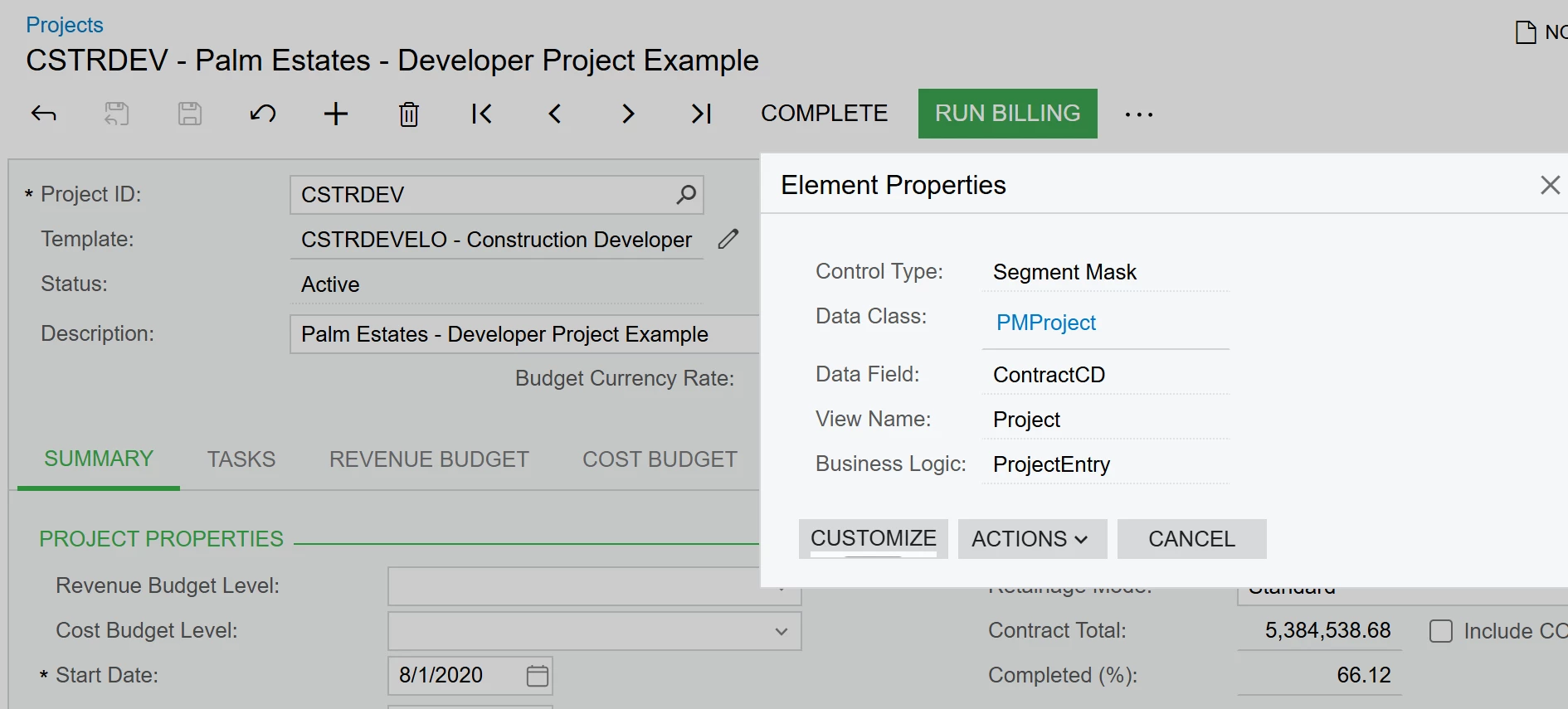Click the save and close icon
Image resolution: width=1568 pixels, height=709 pixels.
coord(117,114)
